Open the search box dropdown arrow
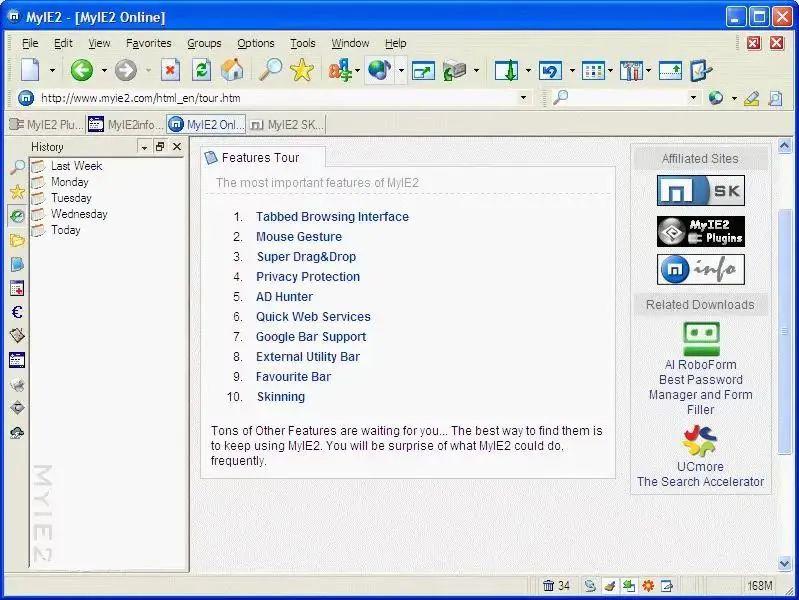This screenshot has height=600, width=799. [x=693, y=98]
